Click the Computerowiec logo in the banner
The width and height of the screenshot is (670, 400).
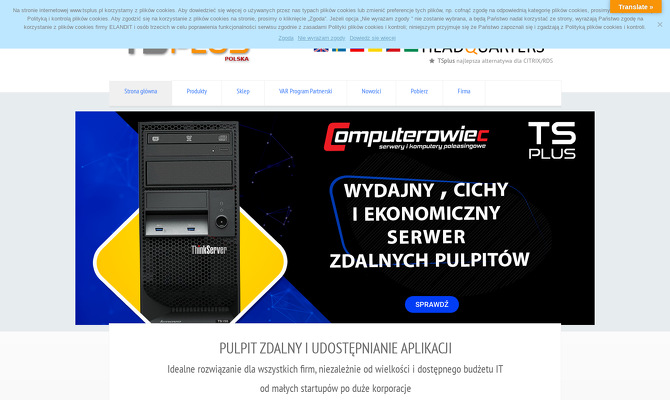tap(406, 137)
